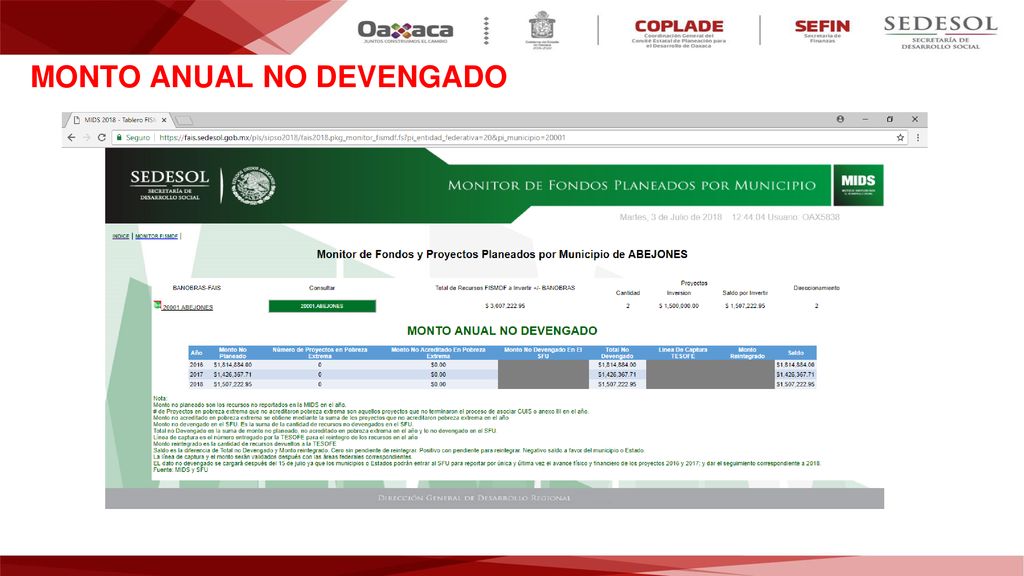The image size is (1024, 576).
Task: Click the 'Fuente: MIDS y SFU' note
Action: [x=180, y=470]
